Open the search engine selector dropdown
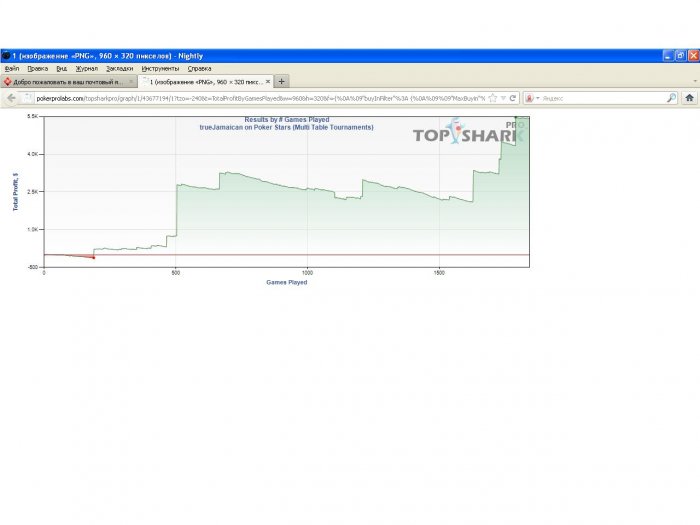Viewport: 700px width, 525px height. click(x=532, y=98)
